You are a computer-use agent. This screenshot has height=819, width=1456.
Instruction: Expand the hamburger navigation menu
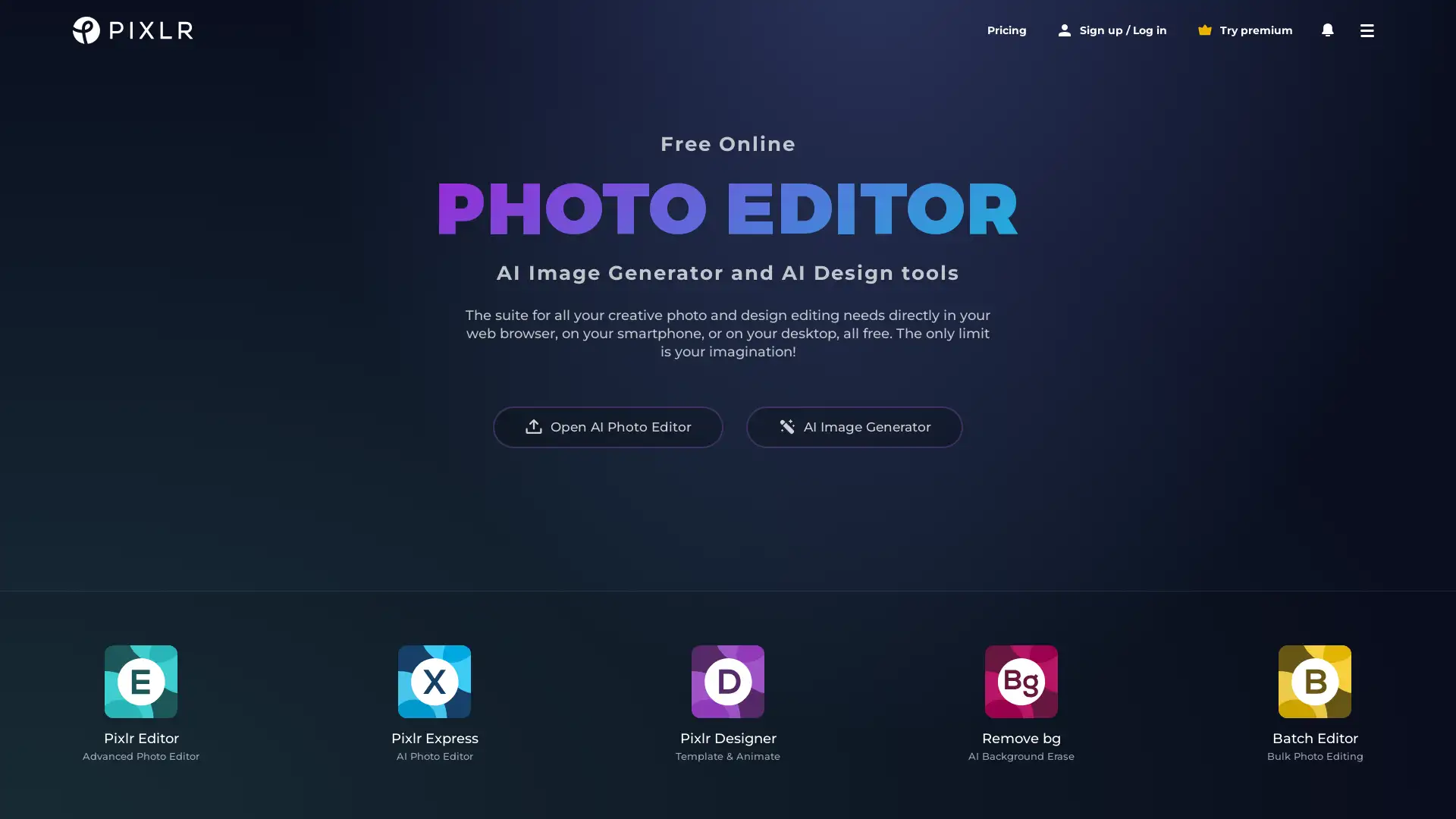pyautogui.click(x=1367, y=30)
